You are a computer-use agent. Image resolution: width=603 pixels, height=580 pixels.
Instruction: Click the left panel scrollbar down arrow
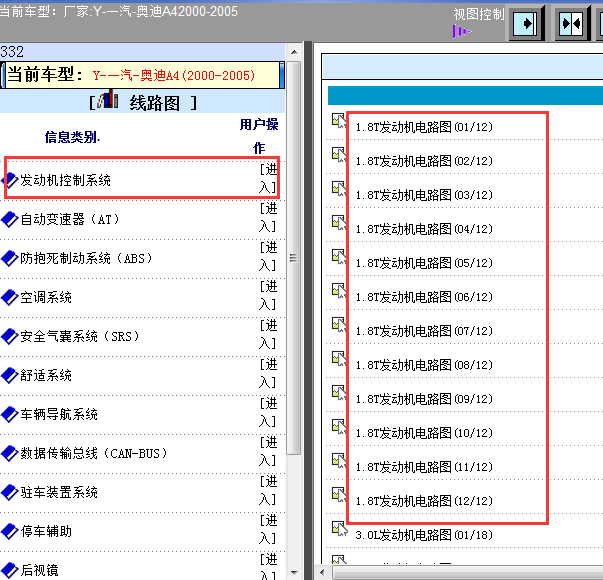point(294,573)
